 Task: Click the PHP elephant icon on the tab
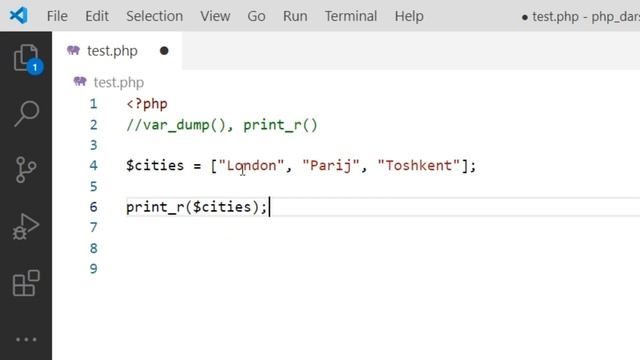pos(73,50)
